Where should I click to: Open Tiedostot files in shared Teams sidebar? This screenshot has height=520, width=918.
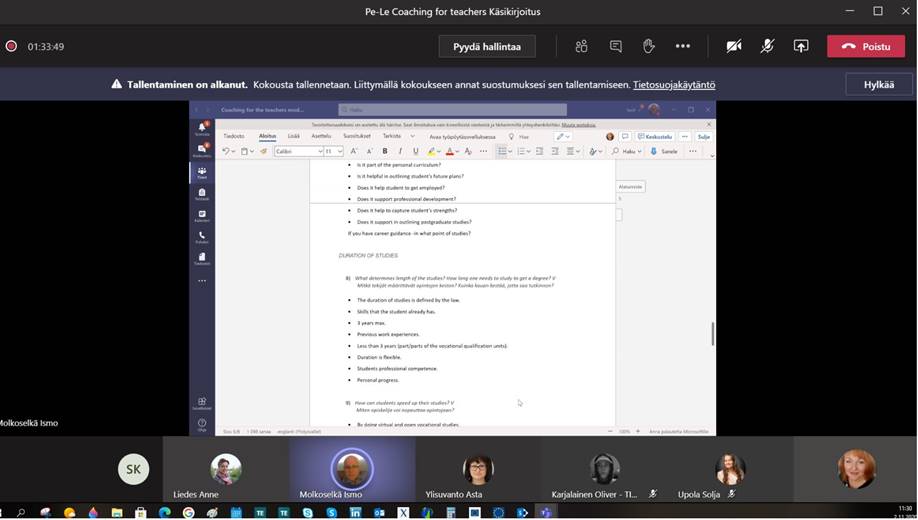(x=202, y=259)
